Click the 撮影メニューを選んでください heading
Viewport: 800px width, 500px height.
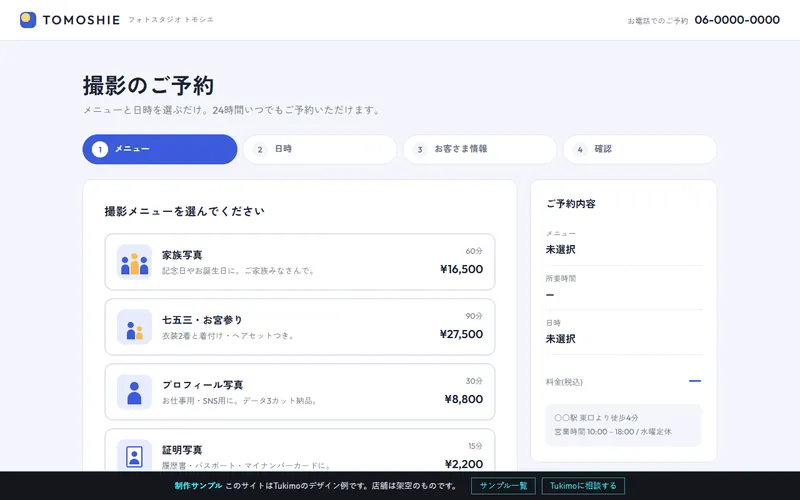point(185,211)
